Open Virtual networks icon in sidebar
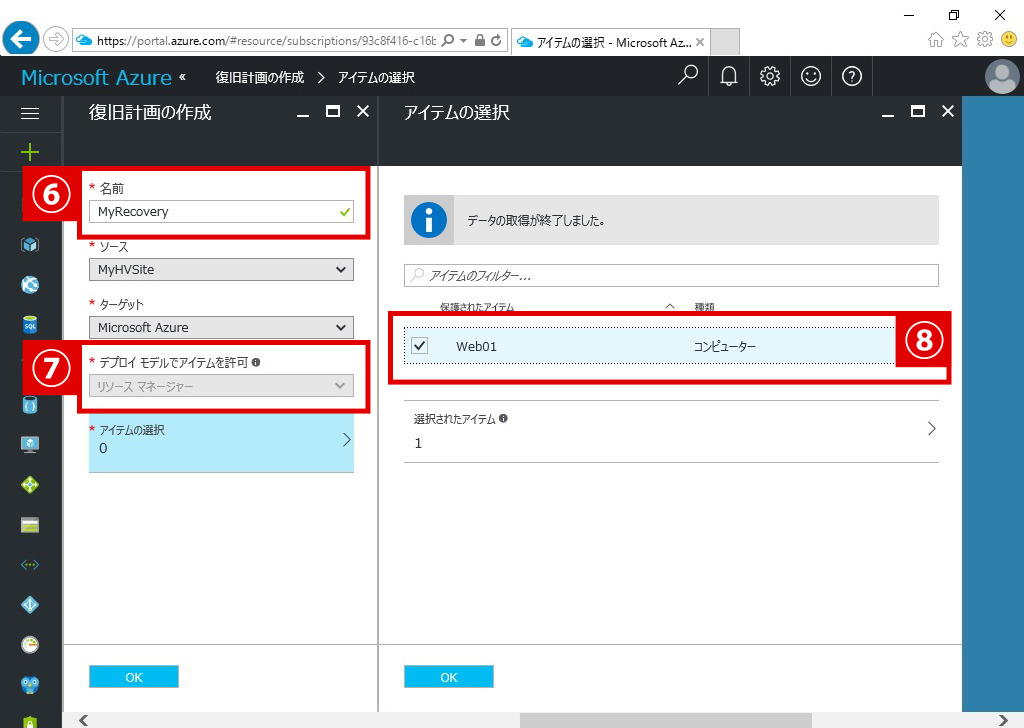The width and height of the screenshot is (1024, 728). [30, 565]
